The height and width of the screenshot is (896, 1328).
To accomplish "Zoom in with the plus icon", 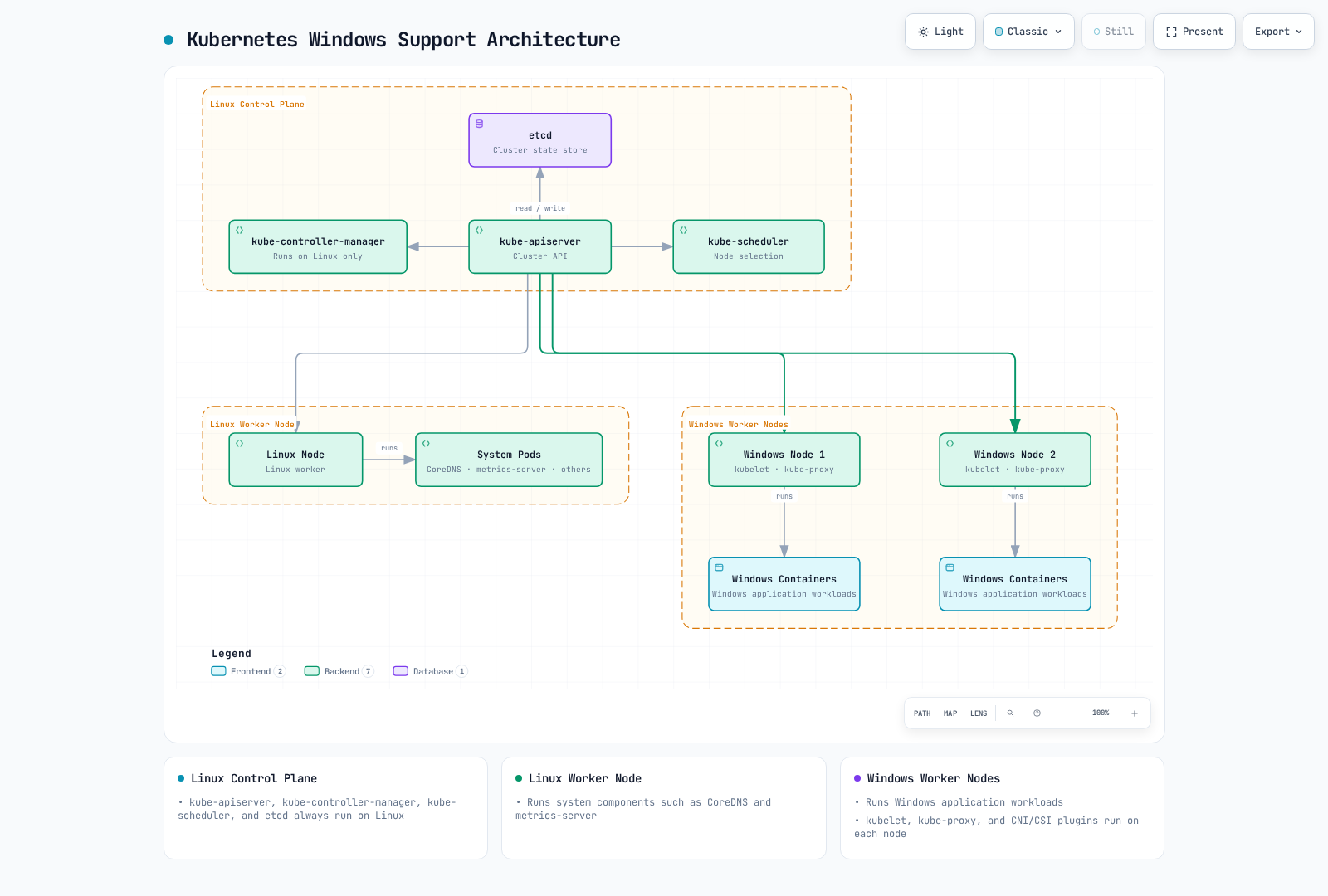I will point(1135,713).
